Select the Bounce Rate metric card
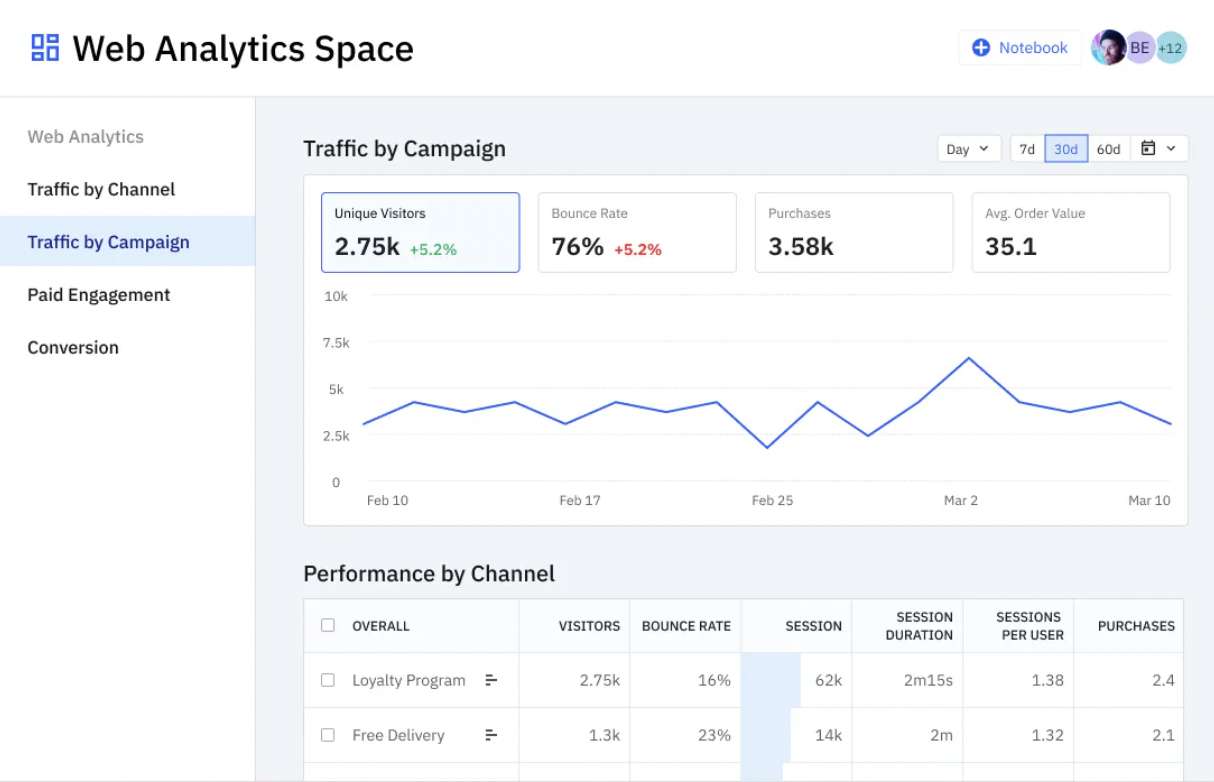This screenshot has width=1214, height=782. 637,232
